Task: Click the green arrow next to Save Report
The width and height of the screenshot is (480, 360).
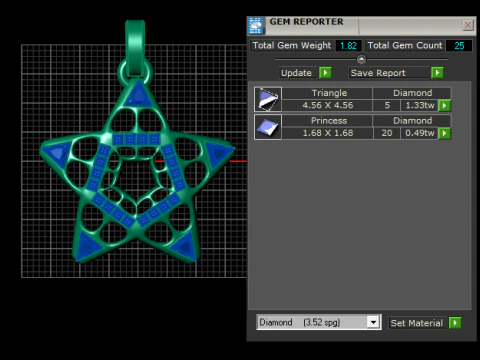Action: tap(437, 73)
